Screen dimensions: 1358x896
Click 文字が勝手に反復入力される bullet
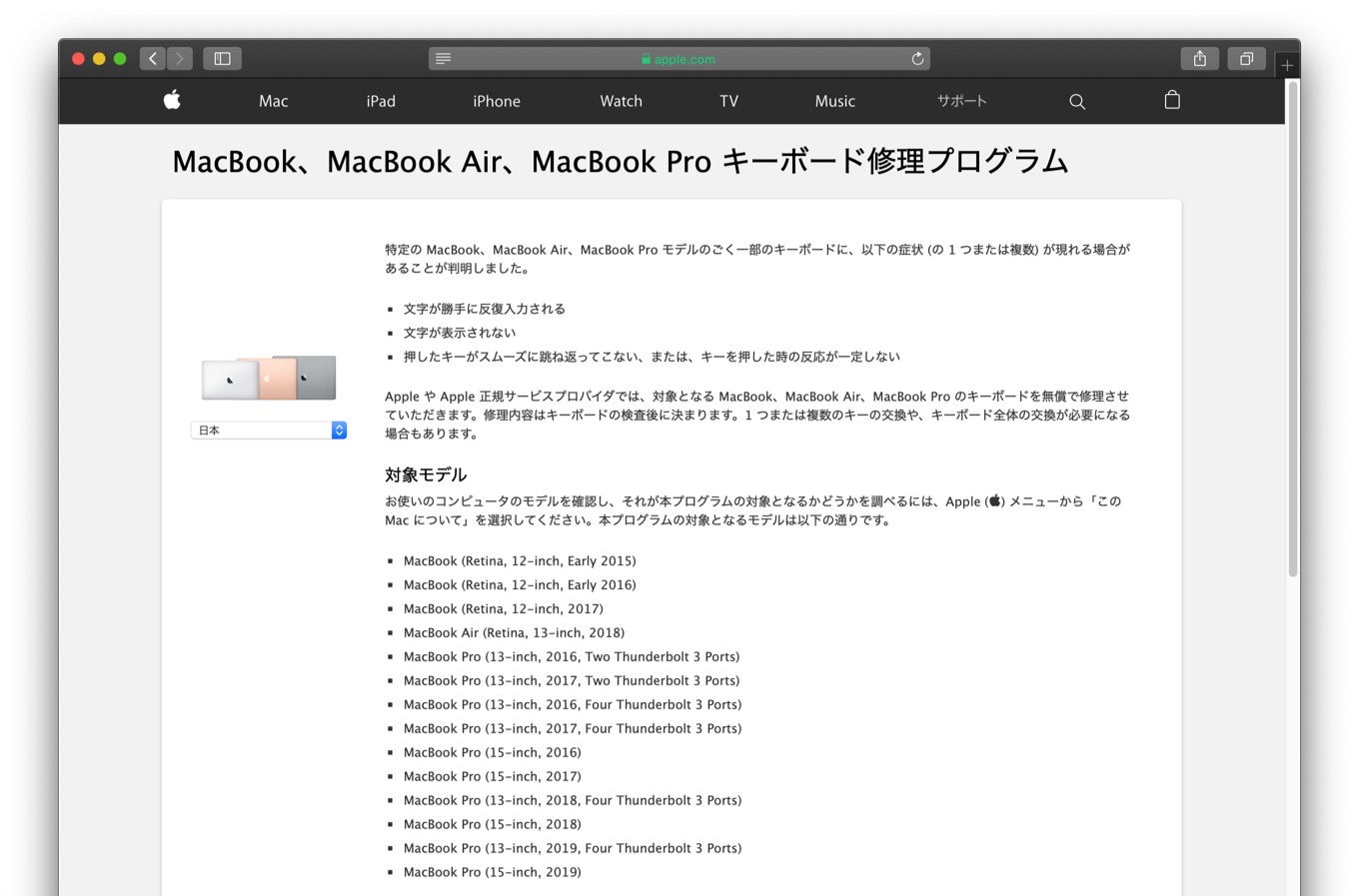point(485,309)
